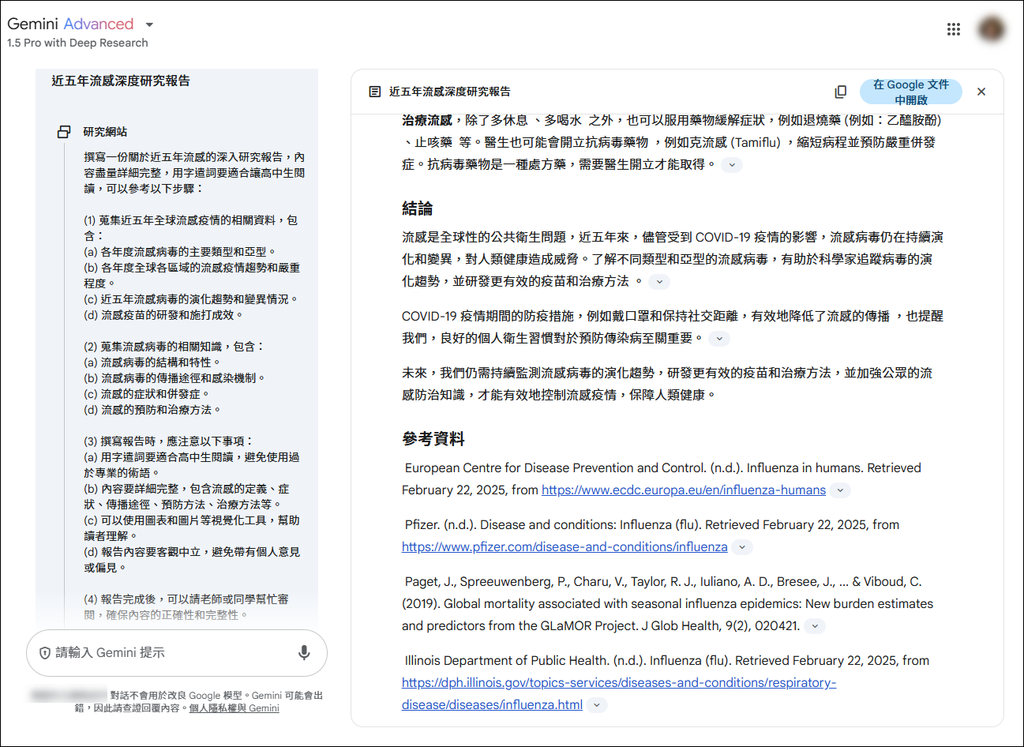Click the 研究網站 label
The width and height of the screenshot is (1024, 747).
[105, 132]
